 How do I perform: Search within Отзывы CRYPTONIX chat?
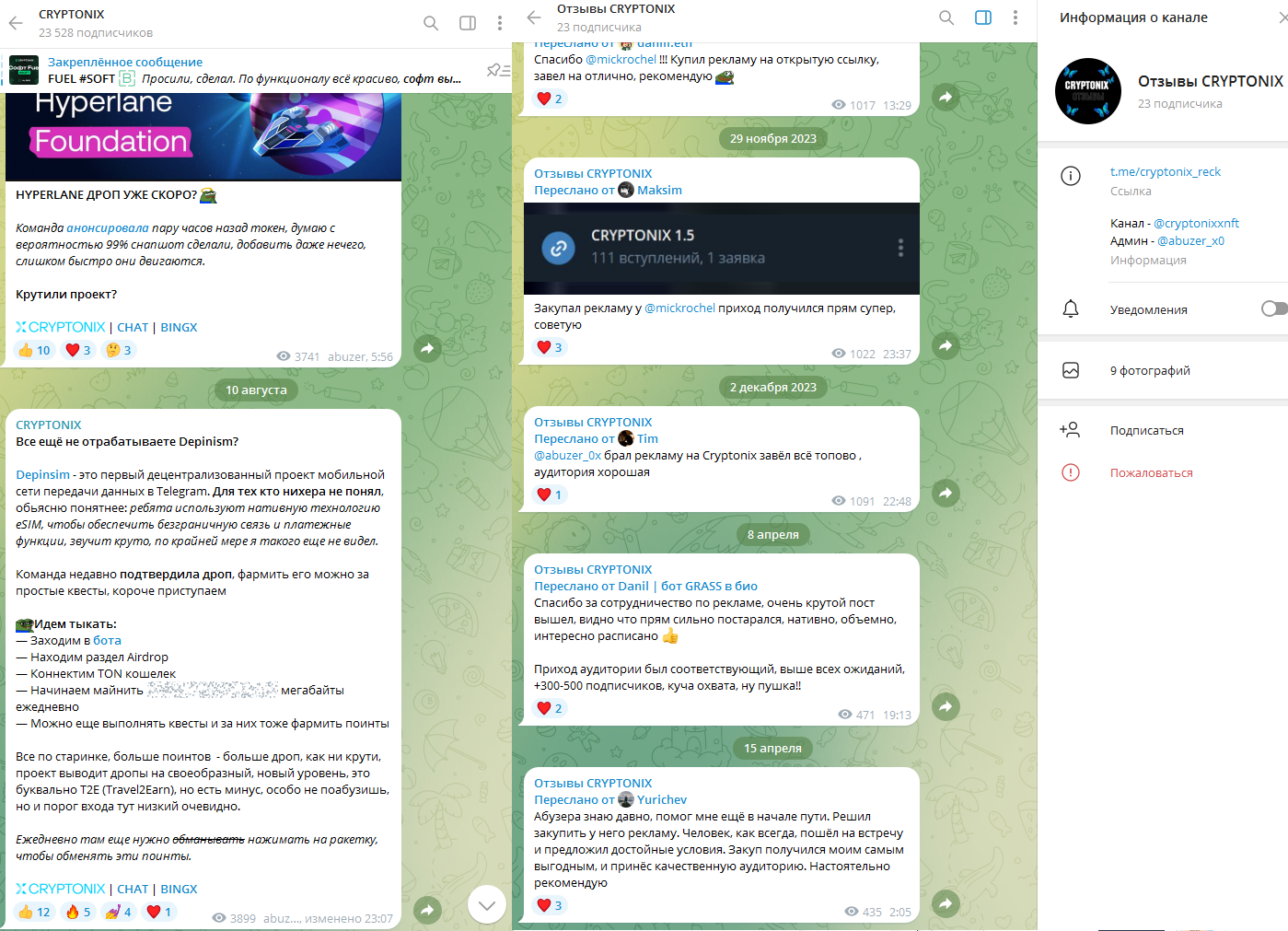(x=946, y=17)
